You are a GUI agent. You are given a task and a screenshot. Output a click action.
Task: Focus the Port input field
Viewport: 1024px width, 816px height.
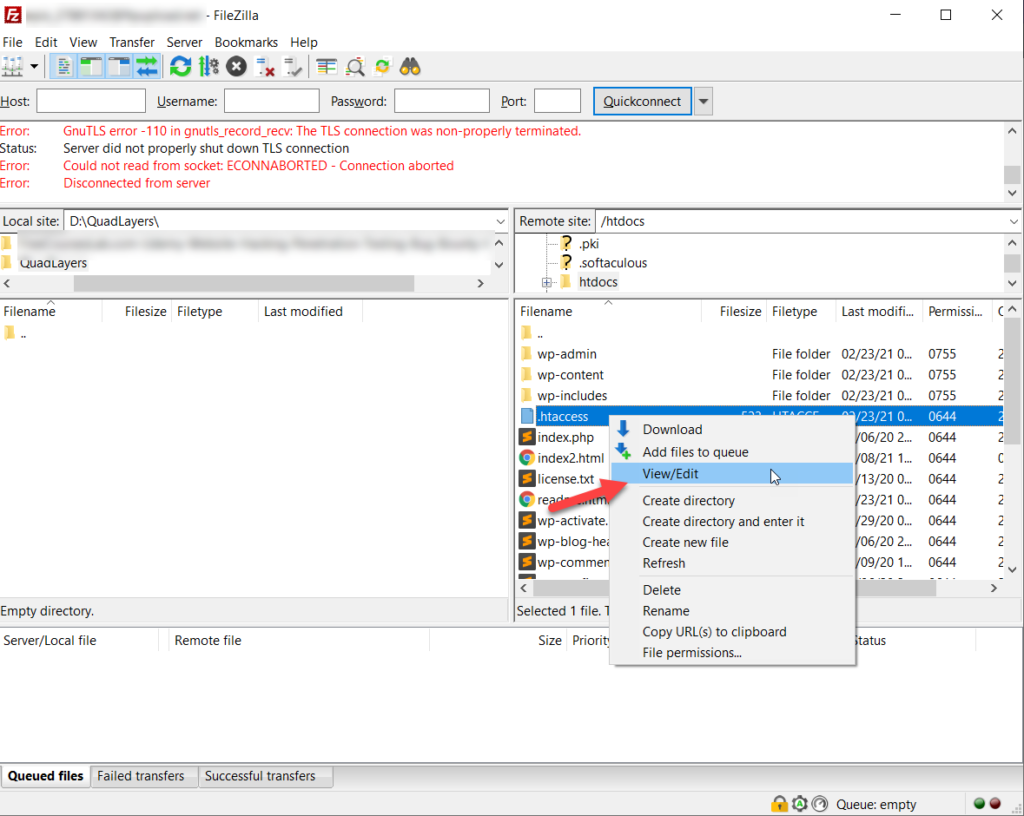[x=557, y=101]
